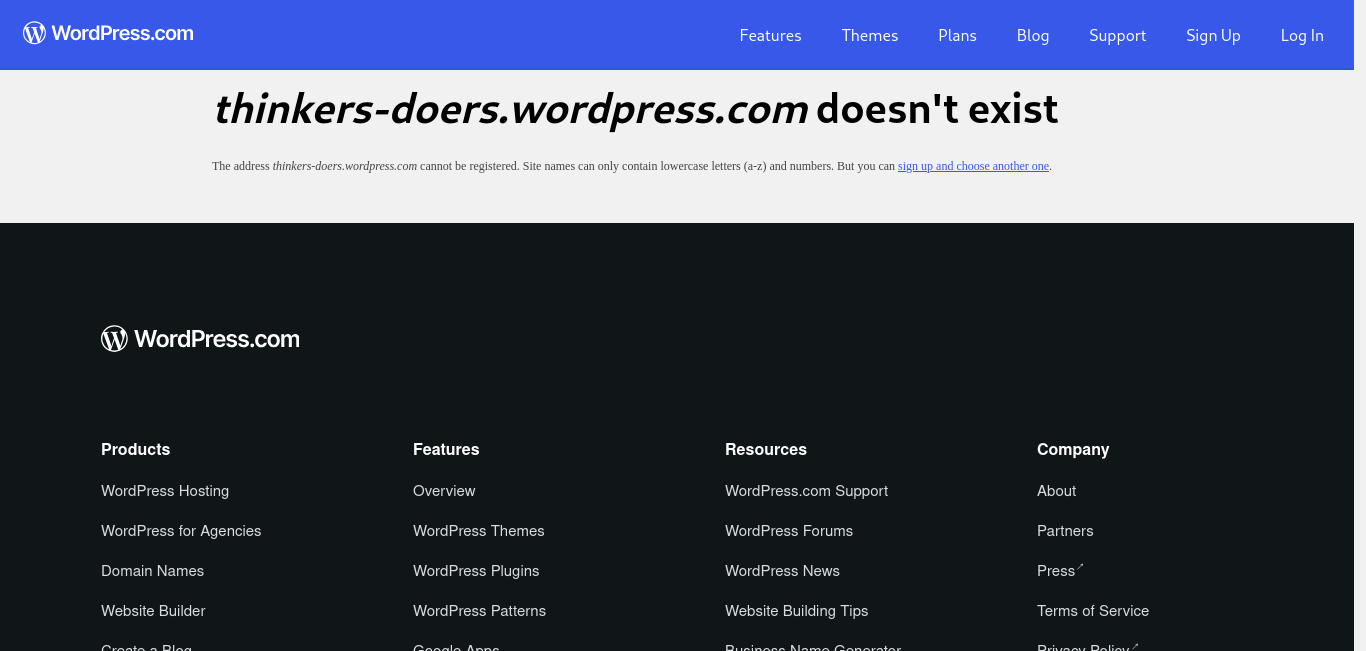Image resolution: width=1366 pixels, height=651 pixels.
Task: Visit WordPress for Agencies link
Action: point(181,531)
